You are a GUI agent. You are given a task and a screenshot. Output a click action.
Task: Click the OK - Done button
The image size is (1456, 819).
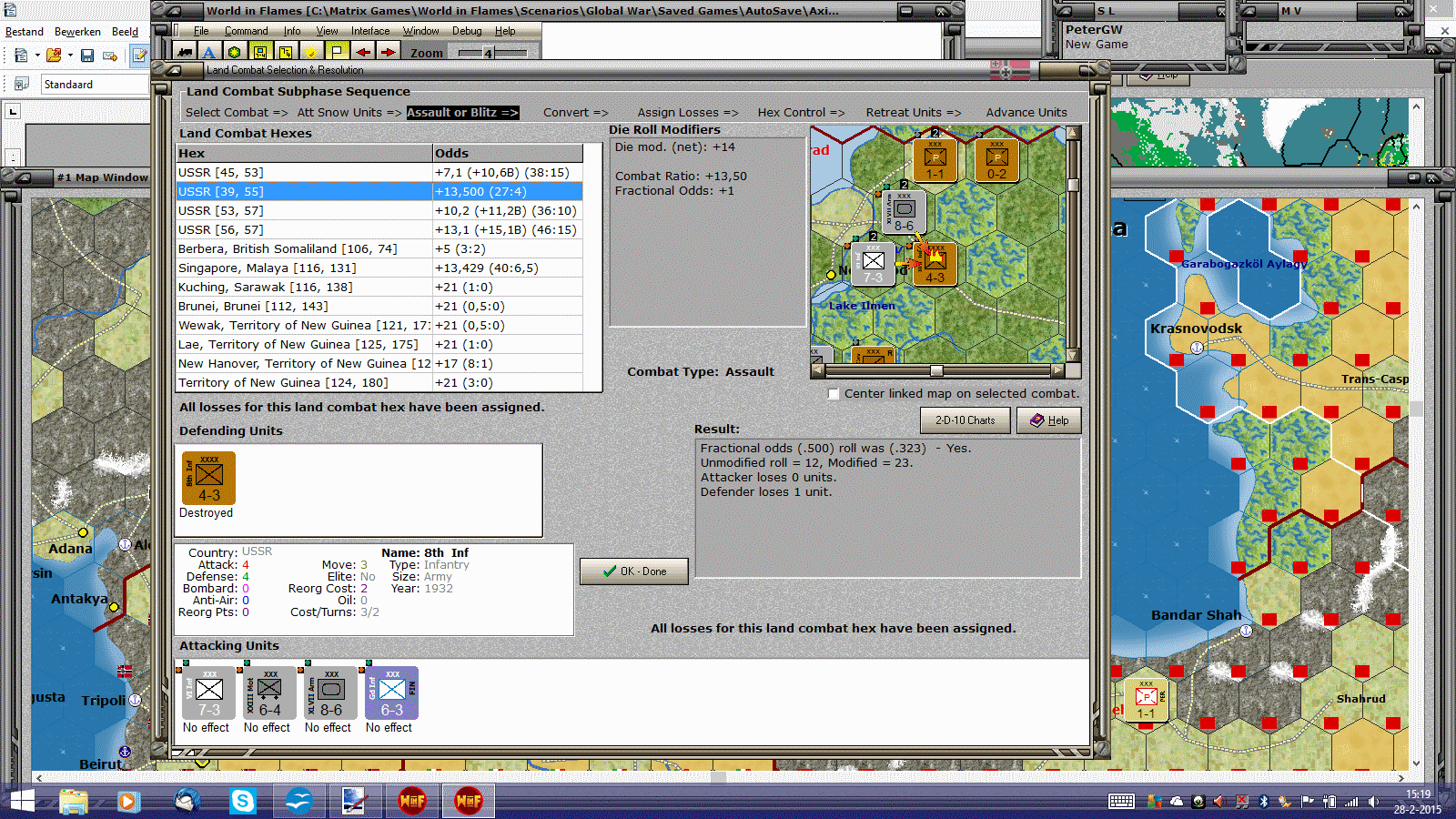point(634,571)
